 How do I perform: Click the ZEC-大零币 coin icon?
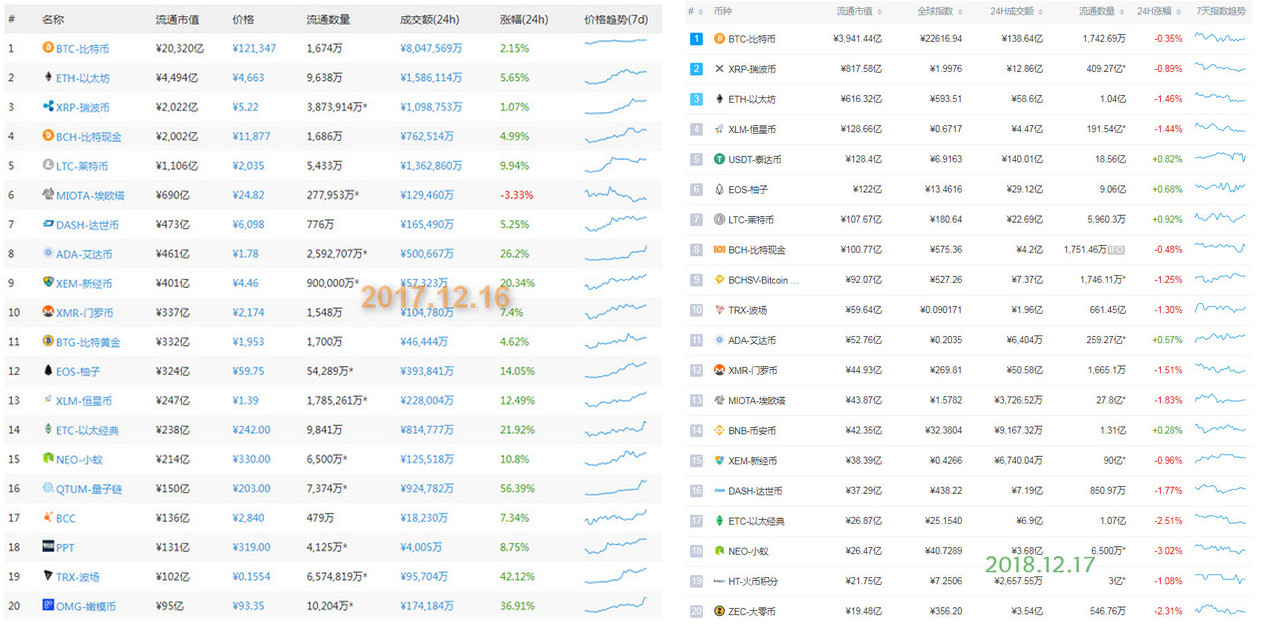(x=720, y=611)
